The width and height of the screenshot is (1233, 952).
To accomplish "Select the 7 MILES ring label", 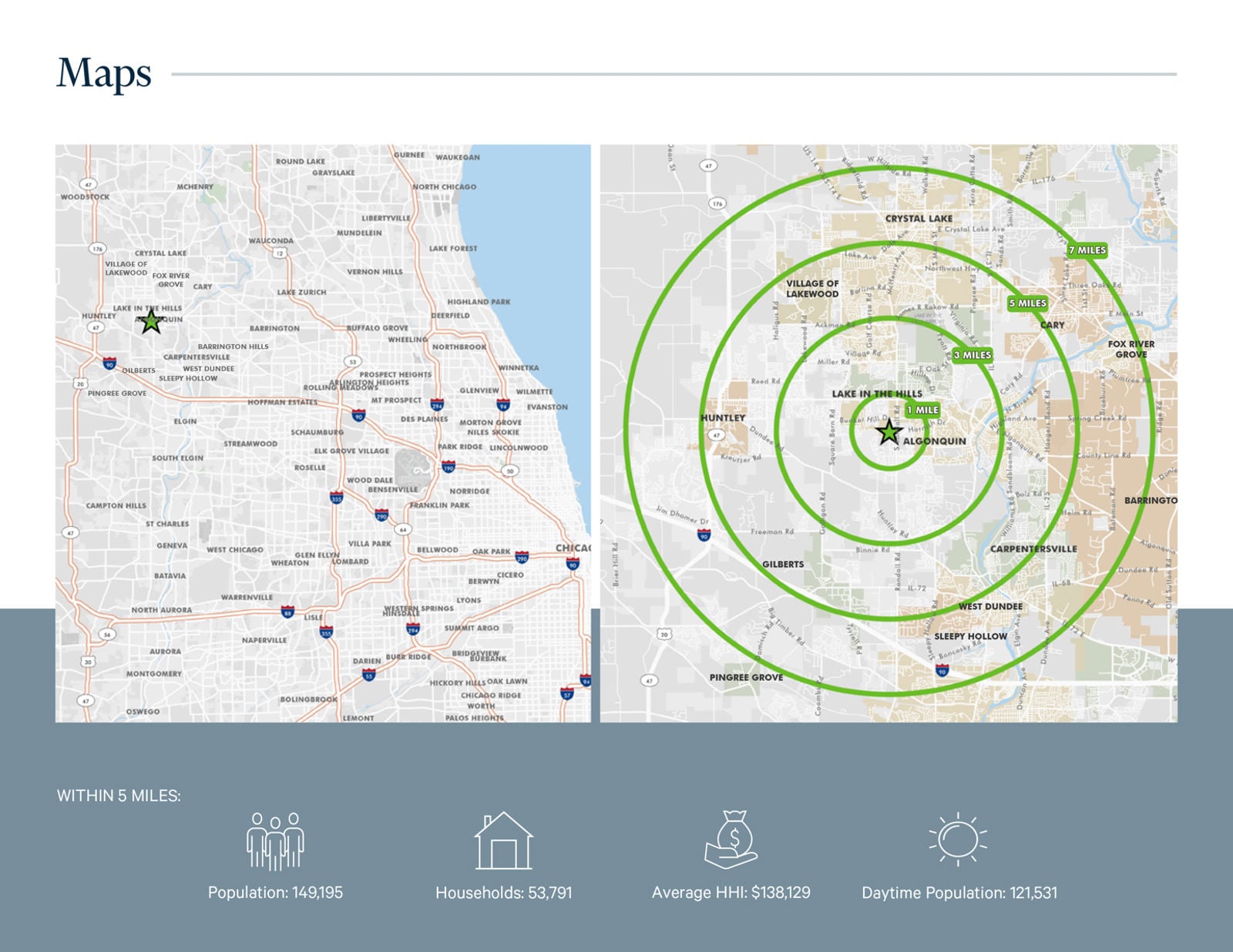I will tap(1087, 250).
